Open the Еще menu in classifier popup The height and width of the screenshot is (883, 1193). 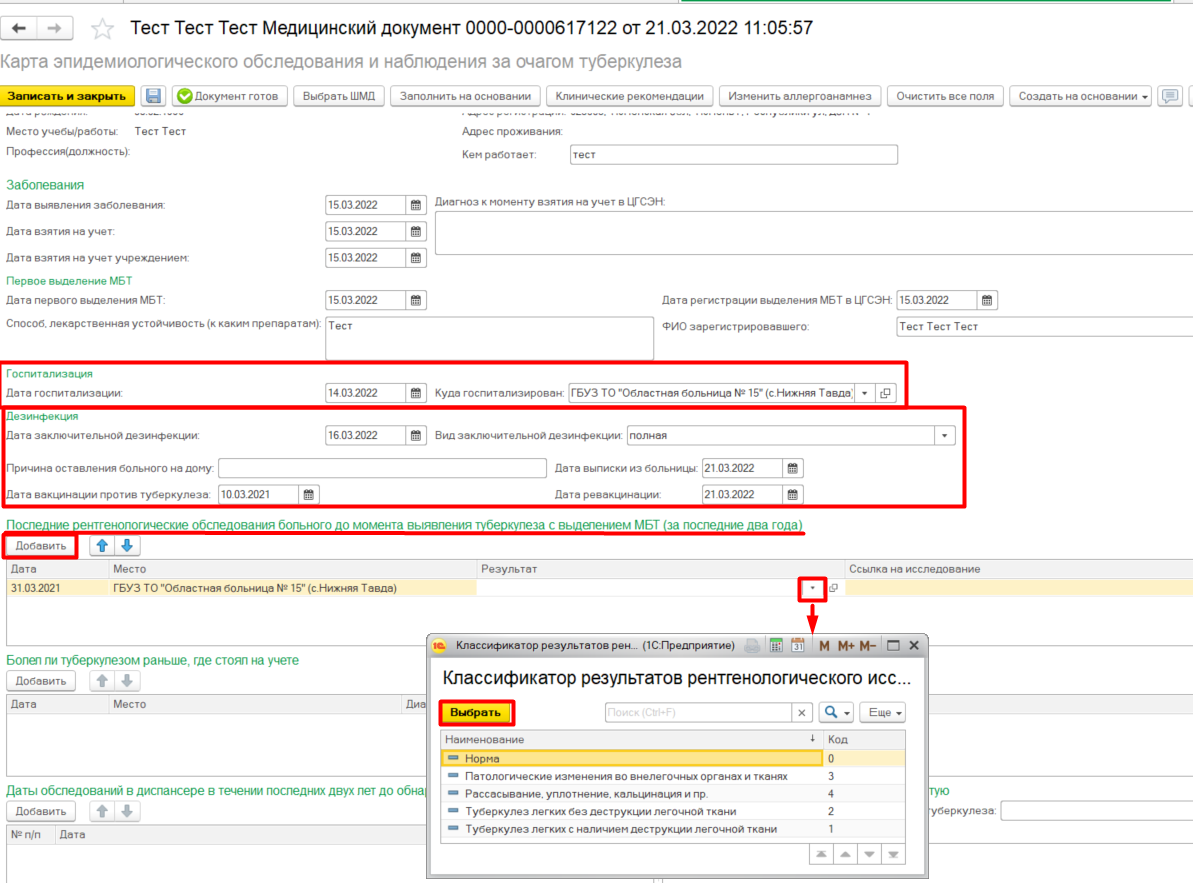(x=885, y=713)
